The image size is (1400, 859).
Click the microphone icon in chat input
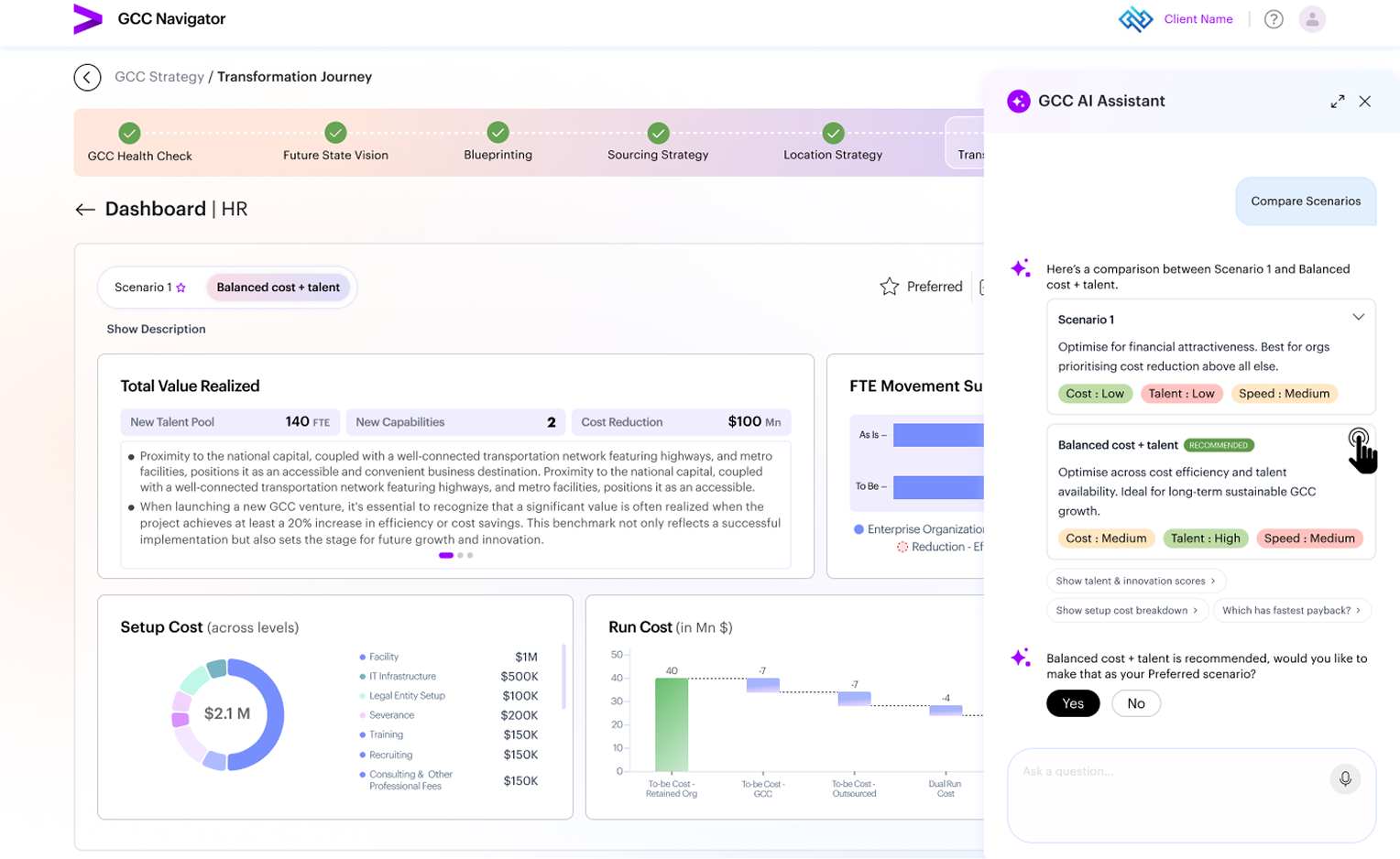(1345, 778)
